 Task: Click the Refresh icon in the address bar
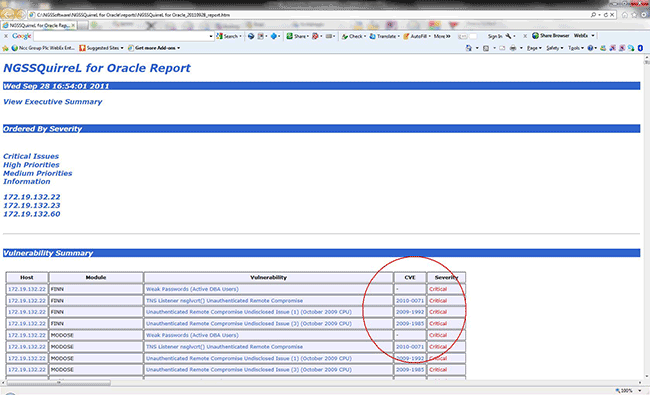click(x=605, y=15)
